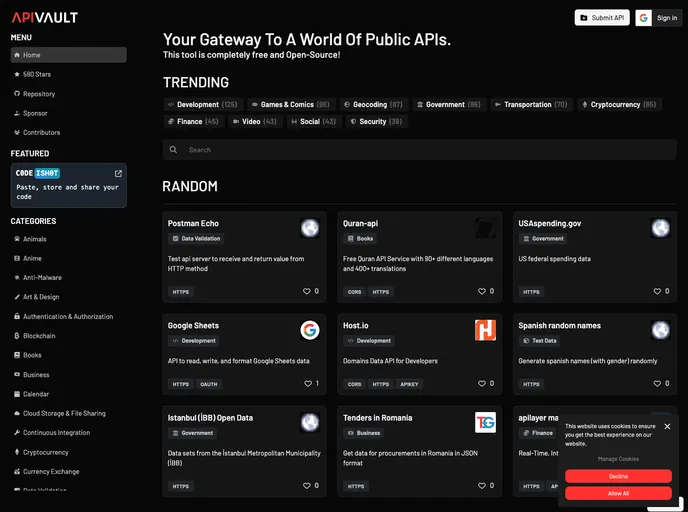The height and width of the screenshot is (512, 688).
Task: Click the Submit API button
Action: pos(602,18)
